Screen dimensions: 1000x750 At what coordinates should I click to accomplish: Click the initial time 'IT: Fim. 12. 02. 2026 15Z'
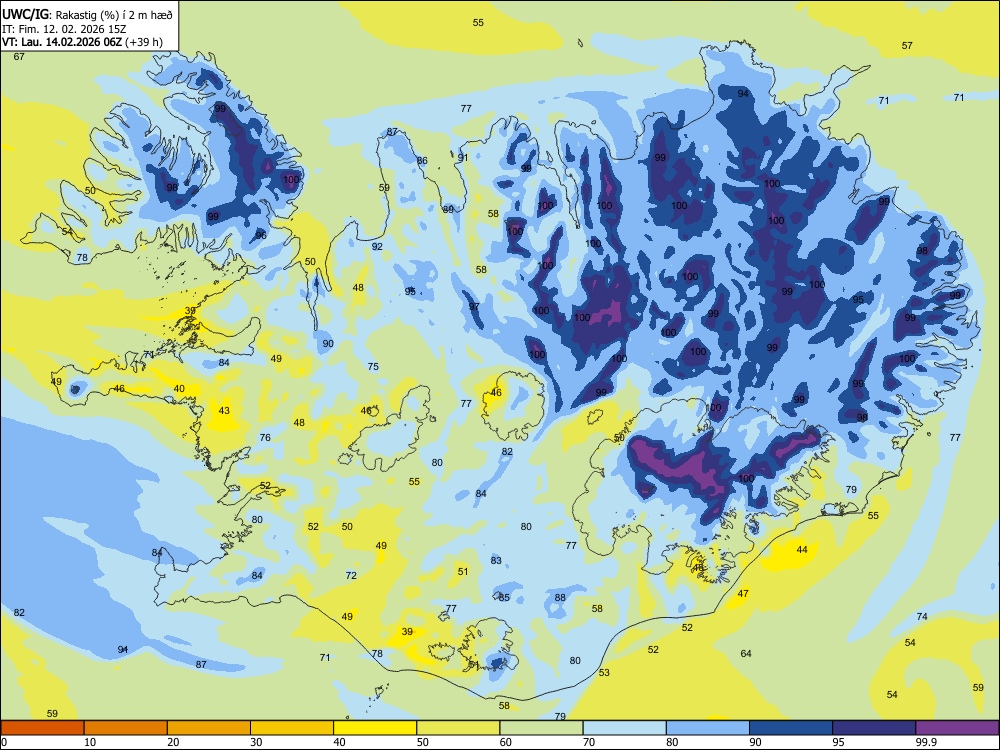pos(64,29)
